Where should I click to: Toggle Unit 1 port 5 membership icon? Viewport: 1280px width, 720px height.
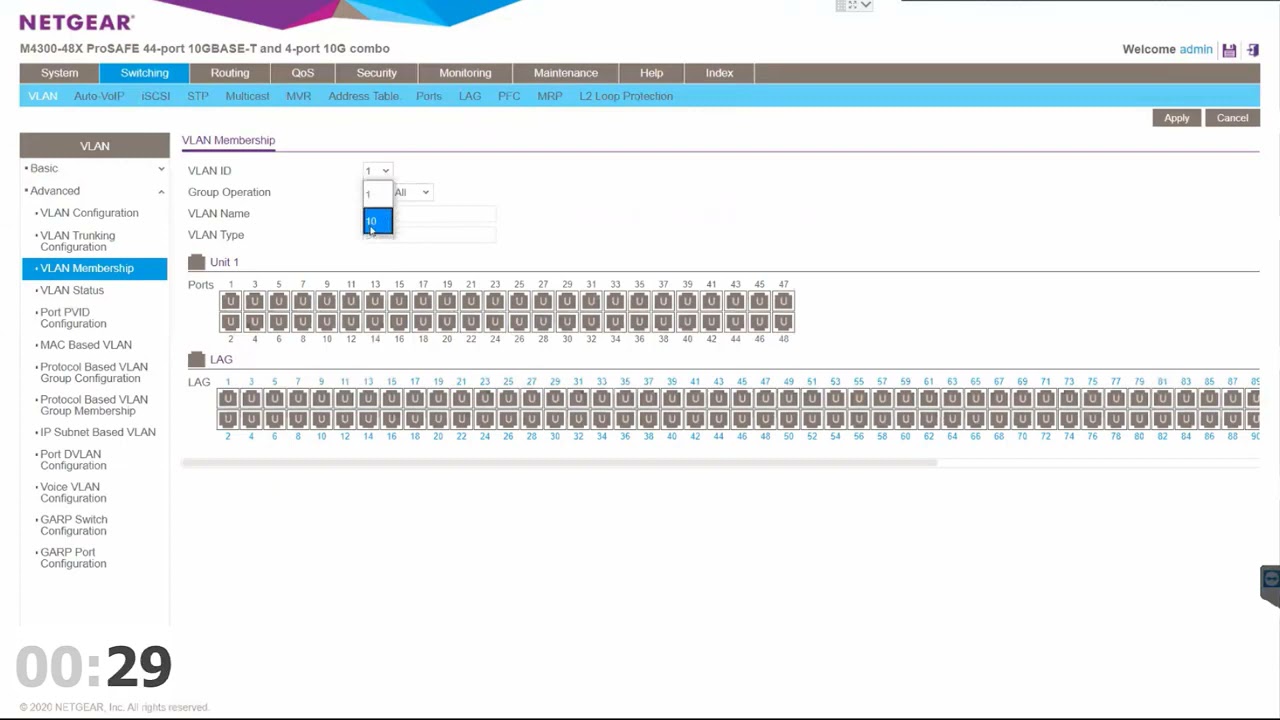pos(278,301)
